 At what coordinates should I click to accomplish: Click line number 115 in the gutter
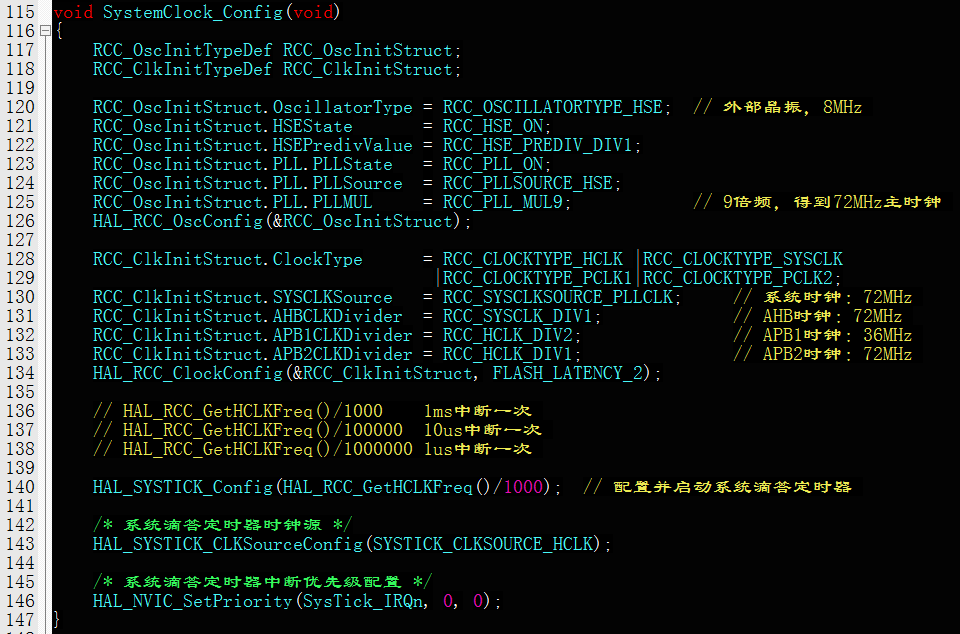click(19, 13)
